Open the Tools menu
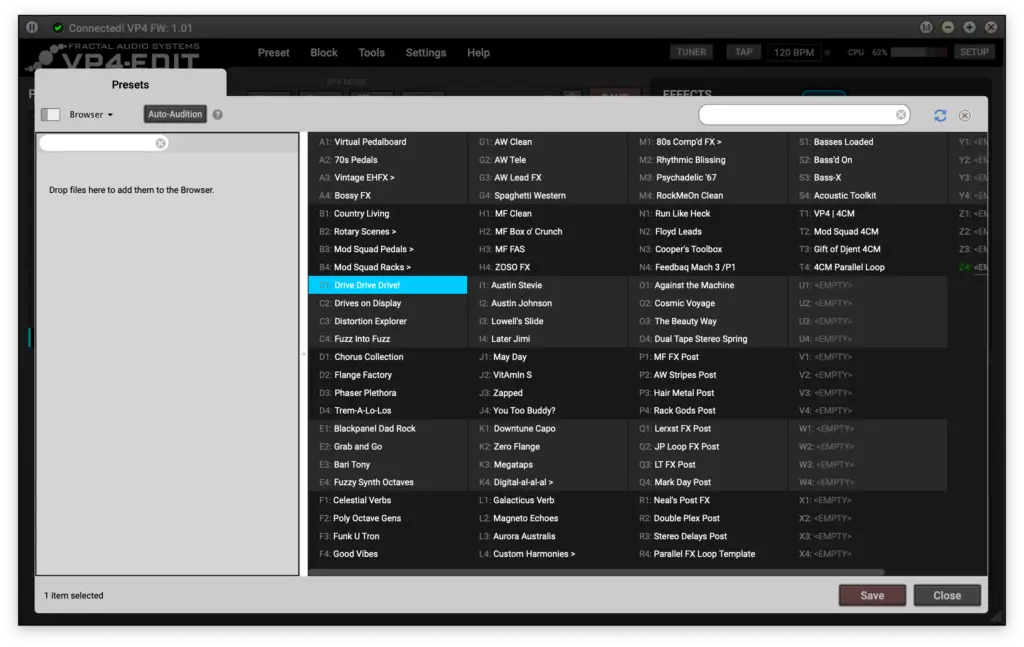The height and width of the screenshot is (647, 1024). coord(371,53)
